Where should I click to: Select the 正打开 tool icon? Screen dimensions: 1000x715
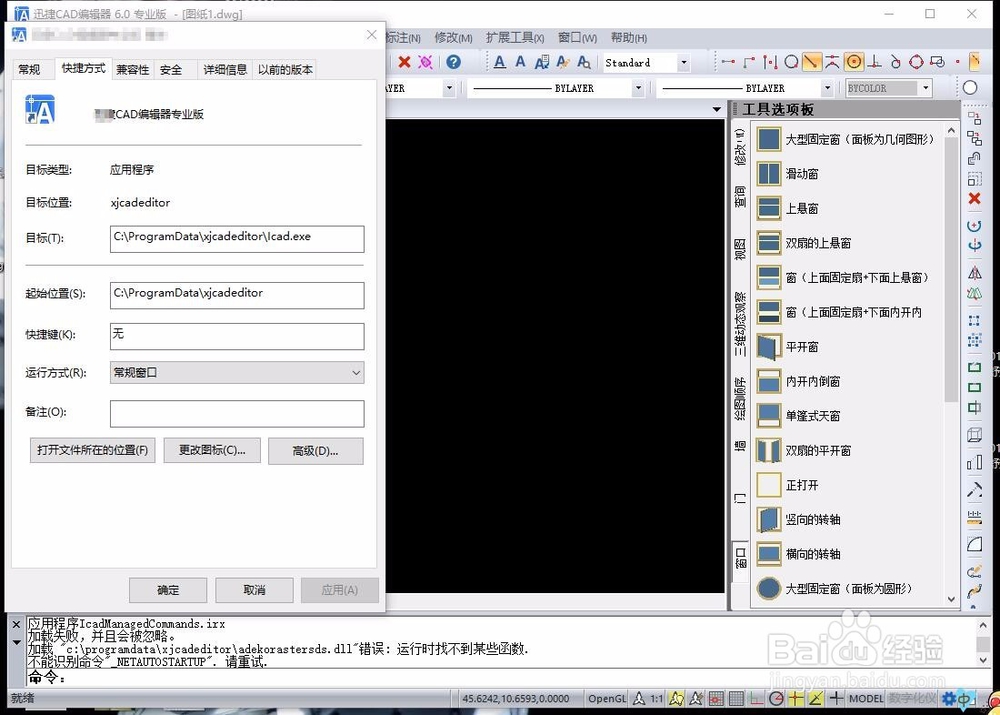[768, 485]
